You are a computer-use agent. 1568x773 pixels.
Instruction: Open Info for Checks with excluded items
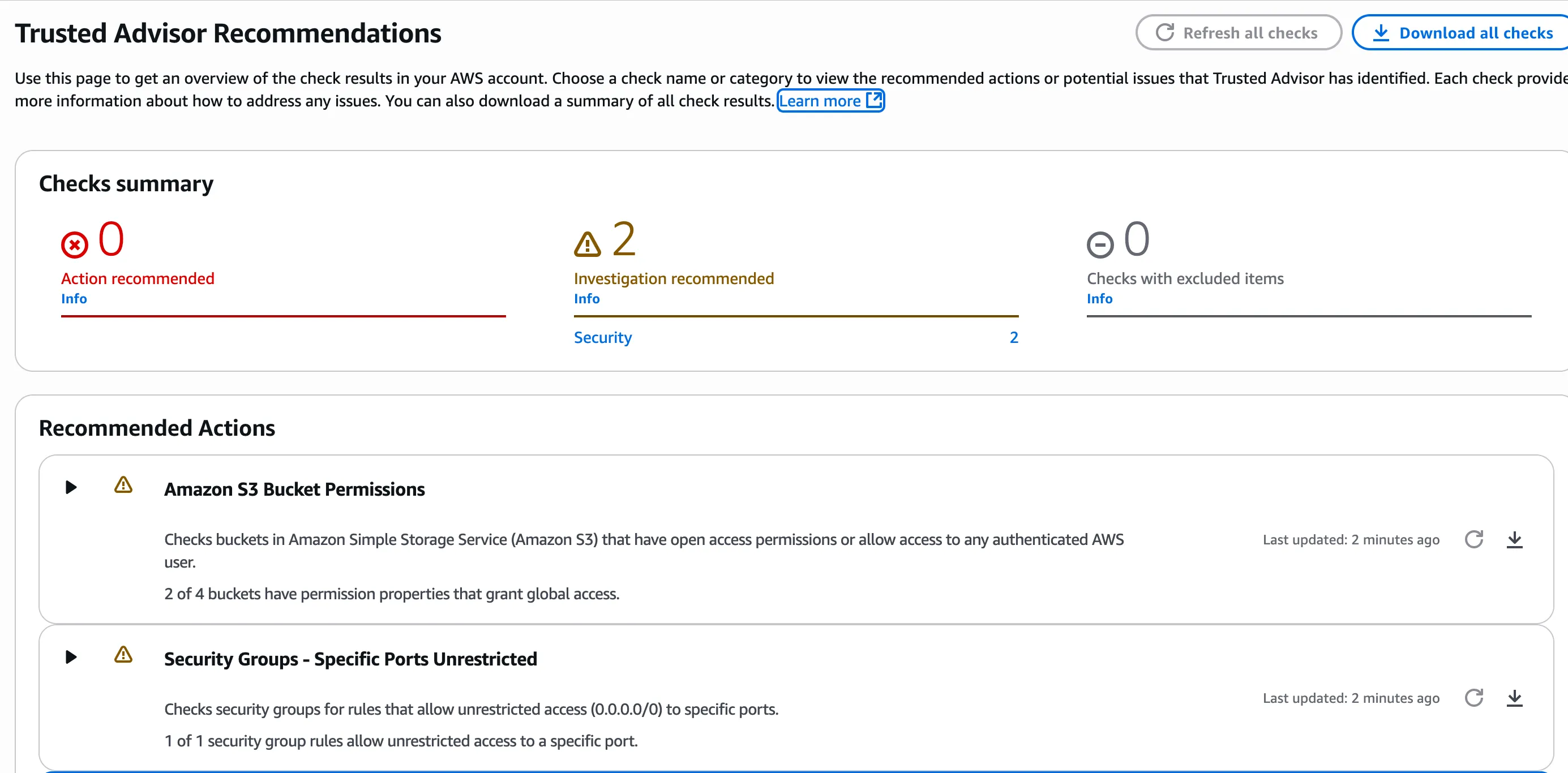click(x=1099, y=299)
